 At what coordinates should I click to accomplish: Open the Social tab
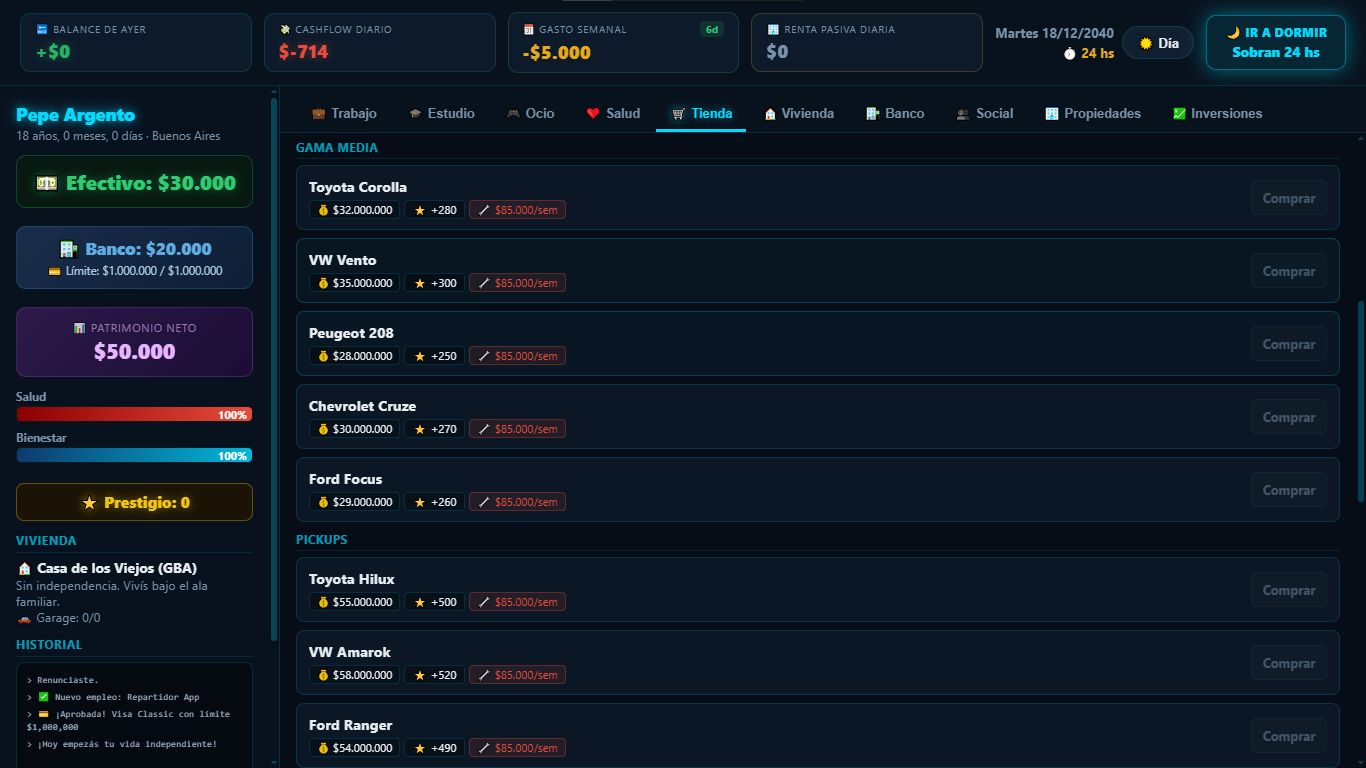click(984, 114)
